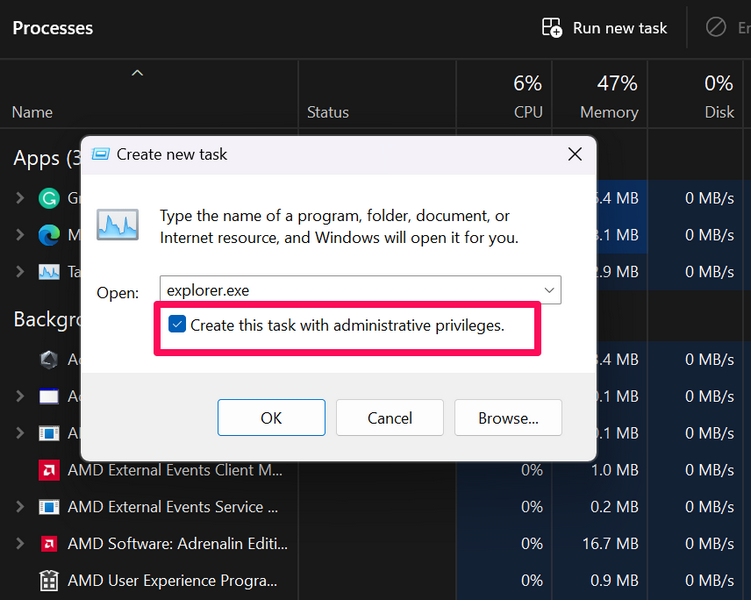Click the AMD Software Adrenalin Edition icon
The image size is (751, 600).
pyautogui.click(x=48, y=544)
